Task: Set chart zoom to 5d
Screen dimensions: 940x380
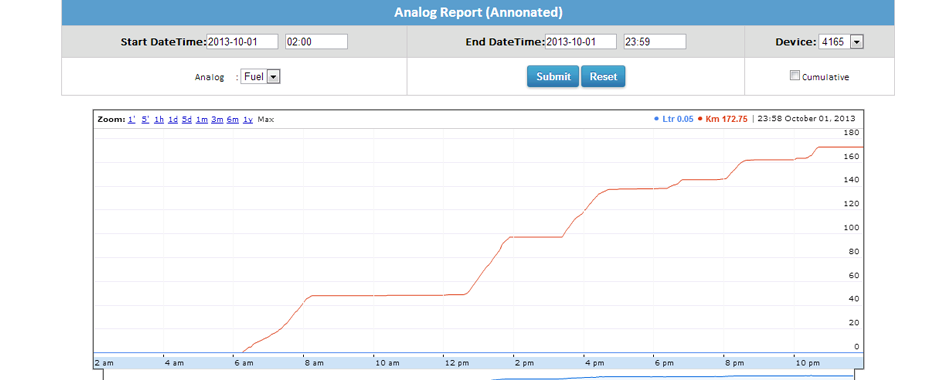Action: [x=187, y=119]
